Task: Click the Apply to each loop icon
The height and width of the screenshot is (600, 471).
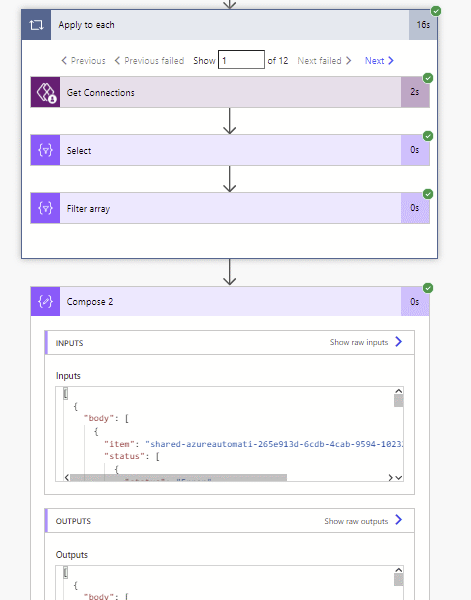Action: pyautogui.click(x=36, y=25)
